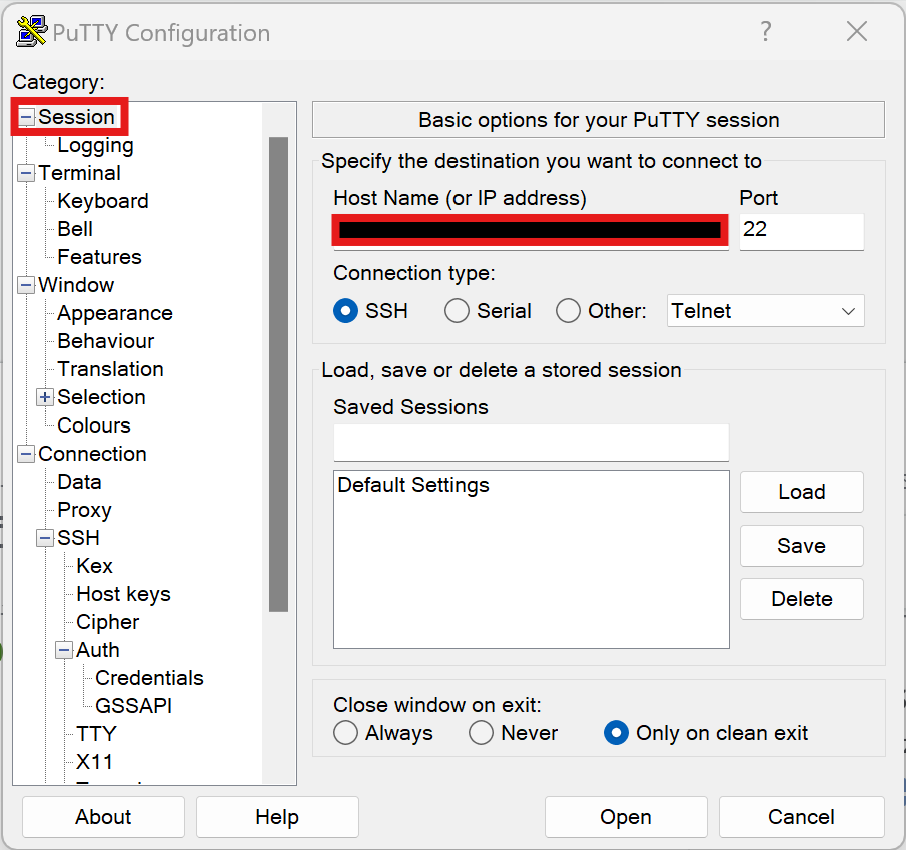
Task: Click the Load session button
Action: pos(802,492)
